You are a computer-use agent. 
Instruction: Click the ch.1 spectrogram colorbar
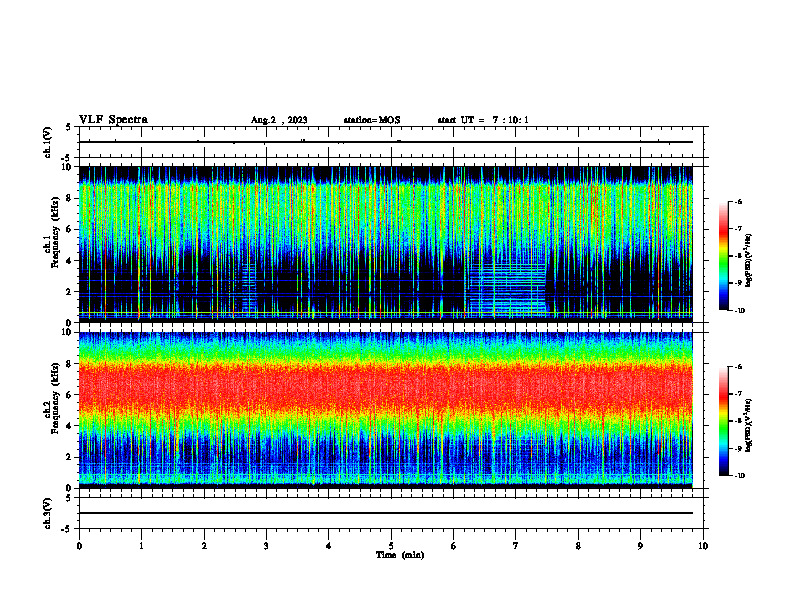(724, 256)
